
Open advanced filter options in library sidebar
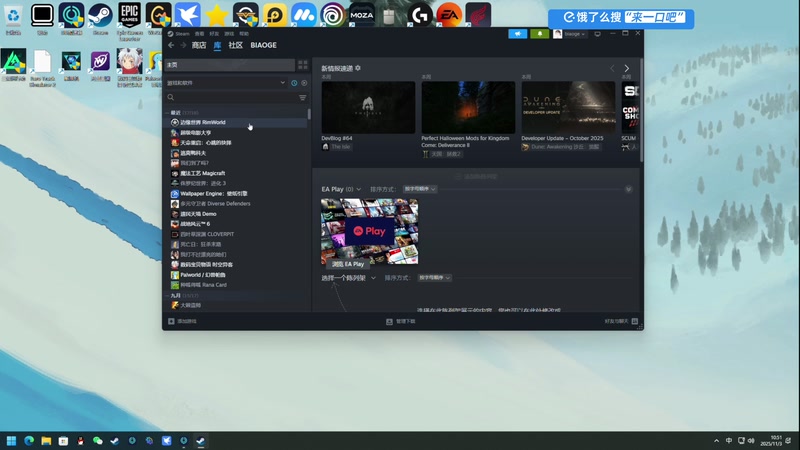tap(303, 97)
